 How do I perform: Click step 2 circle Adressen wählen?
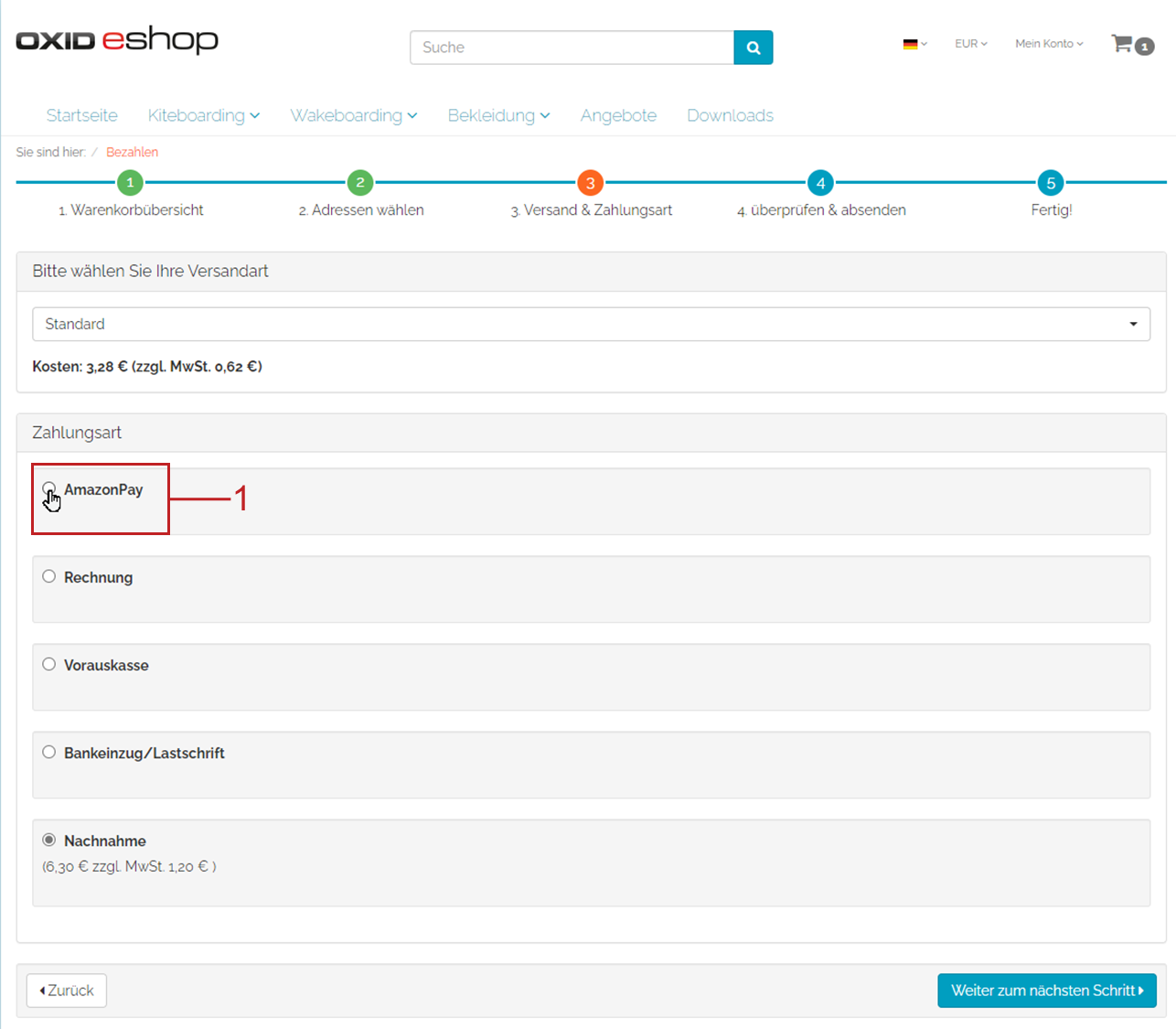(x=360, y=183)
